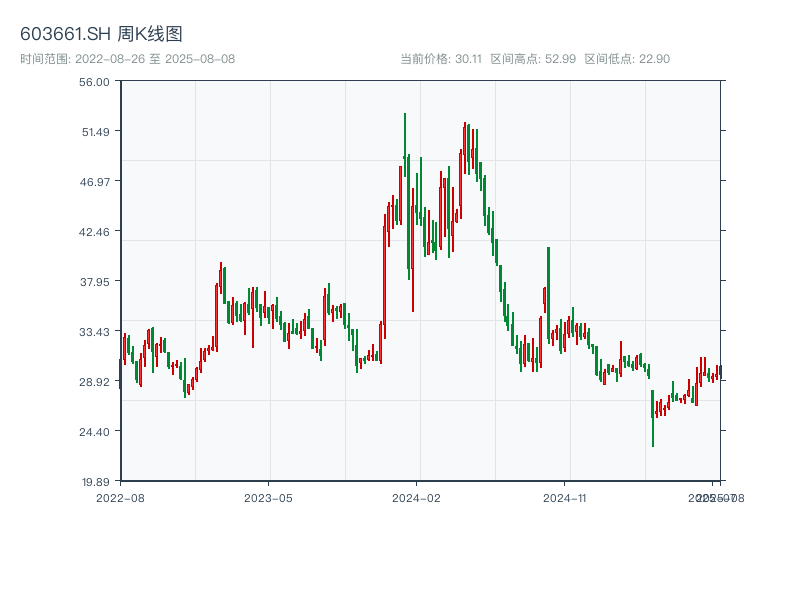Click the 区间低点 22.90 label
This screenshot has width=800, height=600.
627,59
